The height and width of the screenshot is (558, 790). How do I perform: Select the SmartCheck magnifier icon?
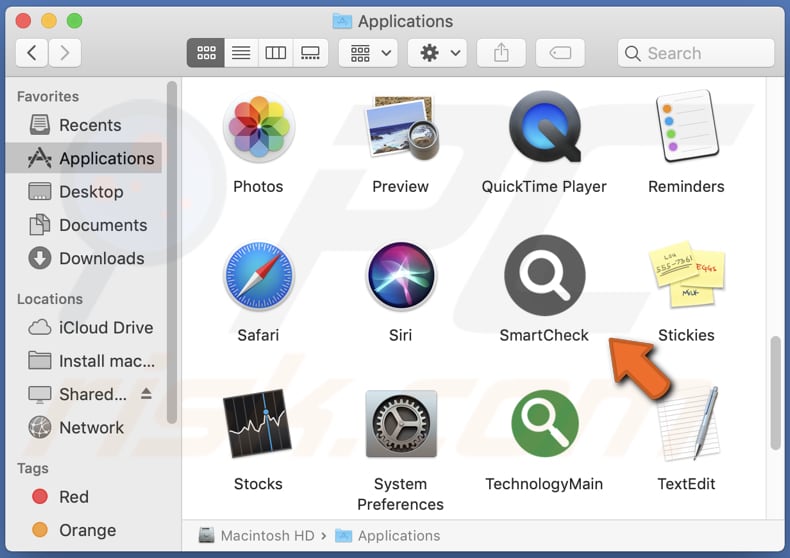coord(545,275)
